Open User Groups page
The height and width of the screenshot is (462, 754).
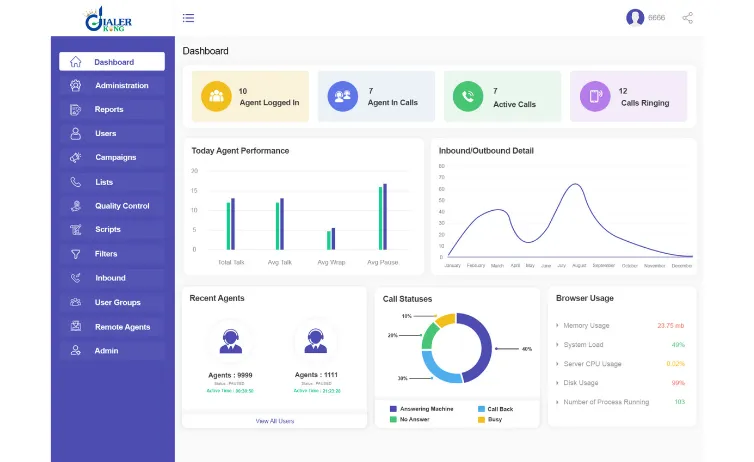112,302
